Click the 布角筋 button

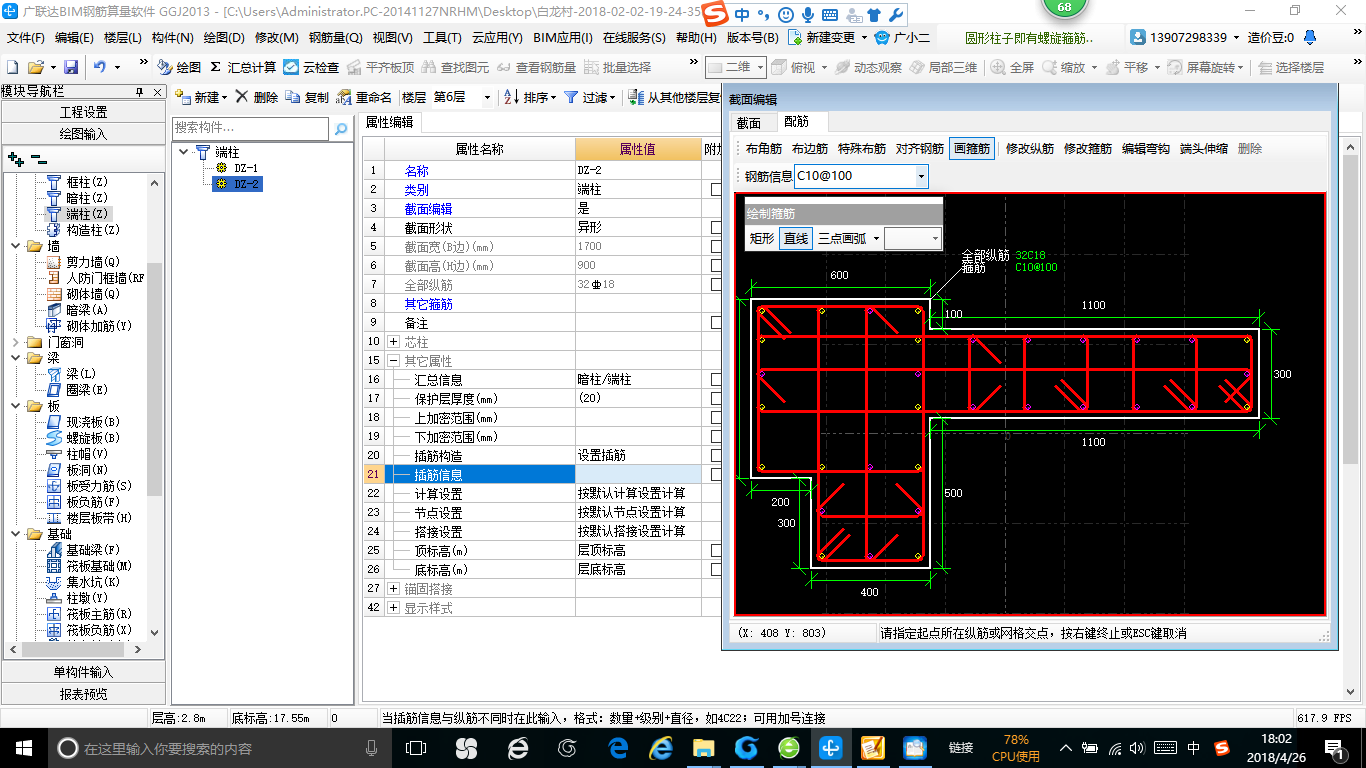pos(764,149)
